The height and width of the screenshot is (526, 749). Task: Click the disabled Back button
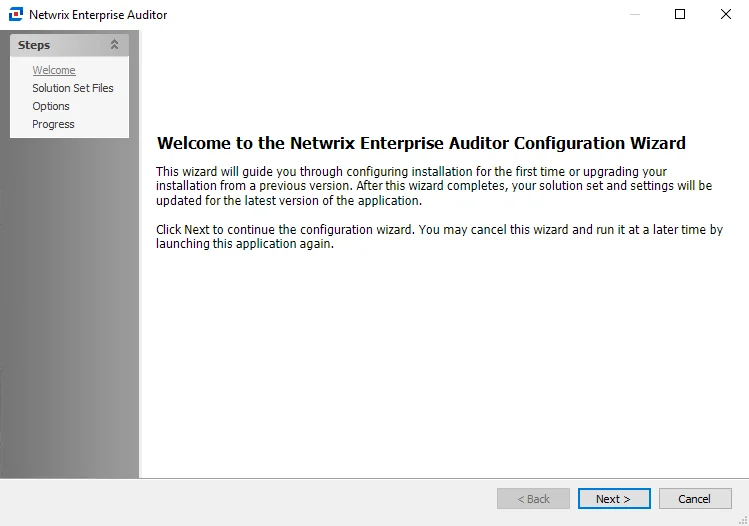[x=533, y=499]
